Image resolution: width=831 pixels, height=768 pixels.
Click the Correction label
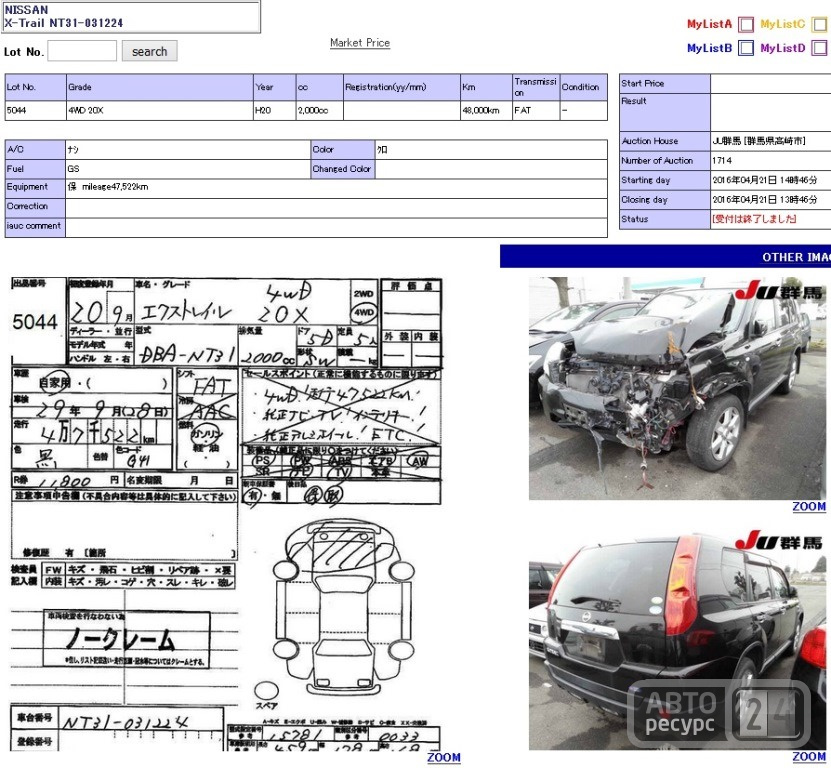[x=35, y=208]
